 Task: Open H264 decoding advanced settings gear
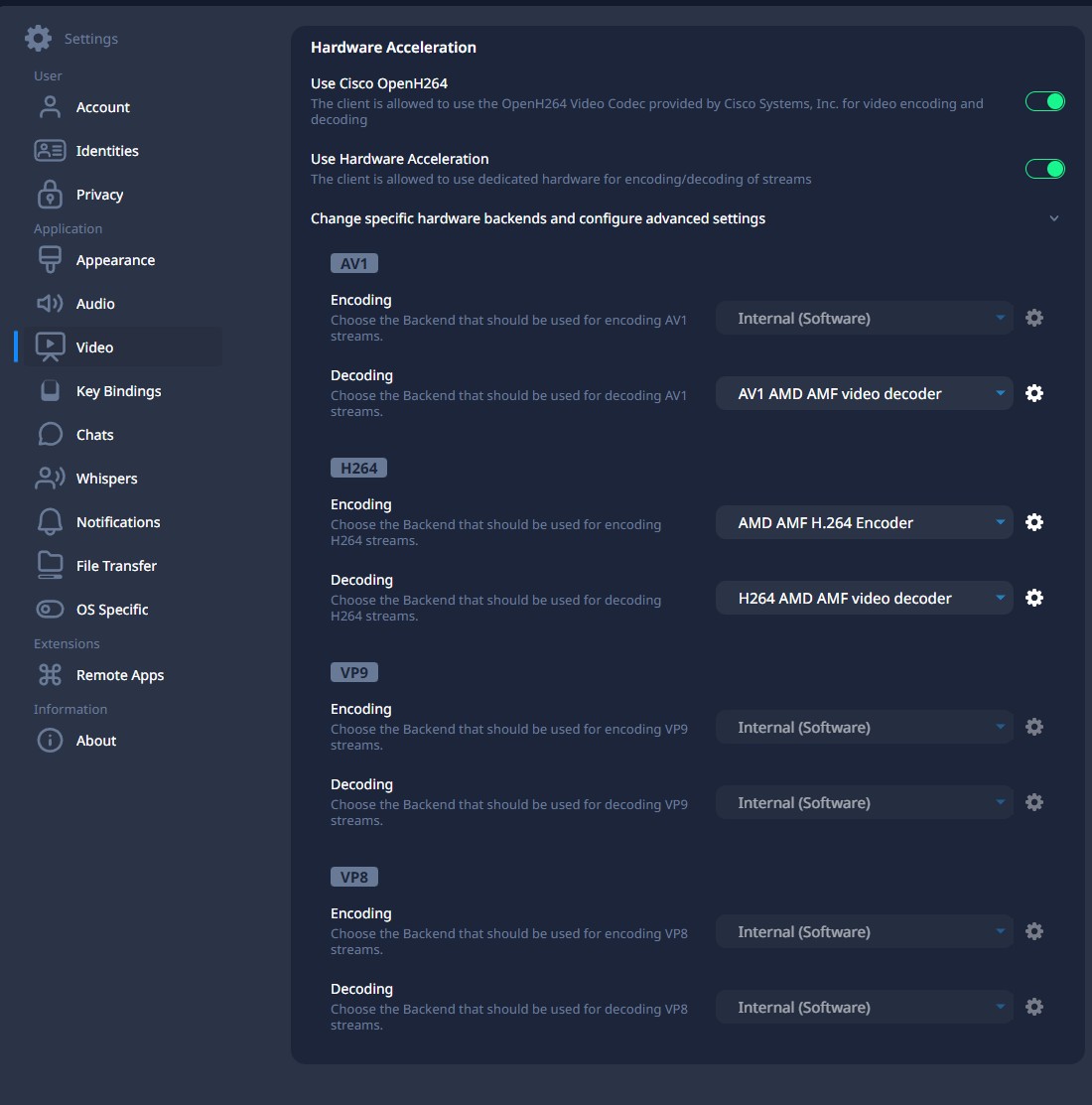point(1033,598)
